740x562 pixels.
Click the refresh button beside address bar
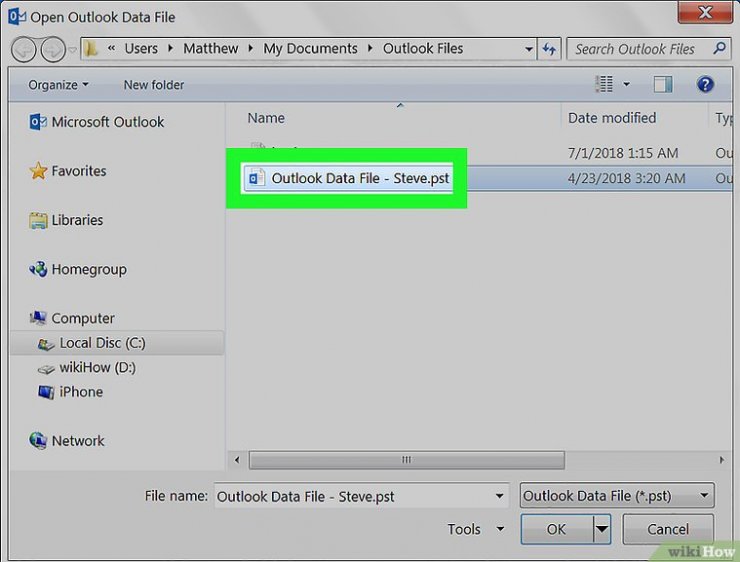pos(549,49)
